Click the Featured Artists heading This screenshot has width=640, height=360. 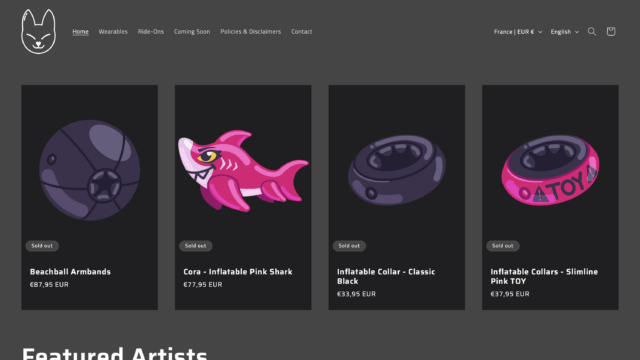pyautogui.click(x=115, y=353)
